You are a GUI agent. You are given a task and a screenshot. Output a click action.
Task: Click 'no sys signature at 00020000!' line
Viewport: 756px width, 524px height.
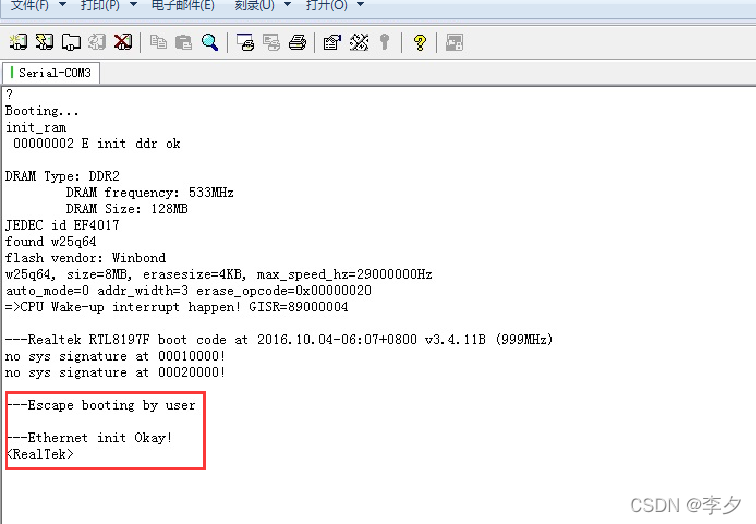(x=115, y=373)
